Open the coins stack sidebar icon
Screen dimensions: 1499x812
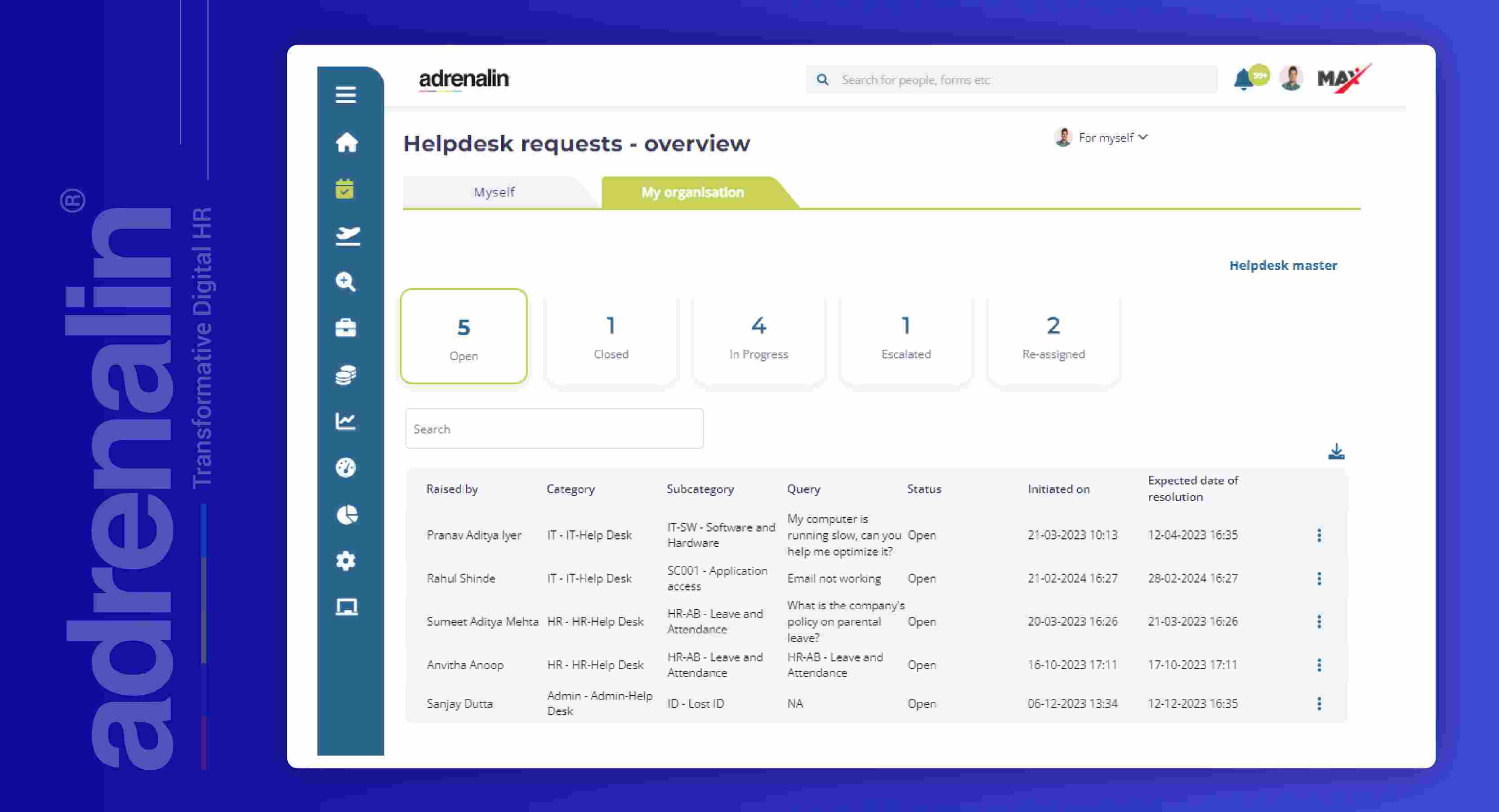point(346,375)
